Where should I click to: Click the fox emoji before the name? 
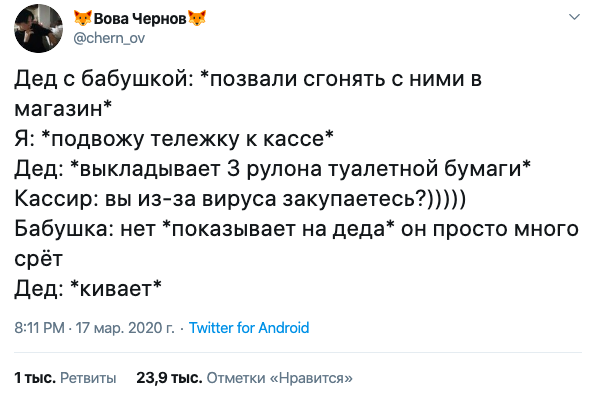(x=83, y=18)
